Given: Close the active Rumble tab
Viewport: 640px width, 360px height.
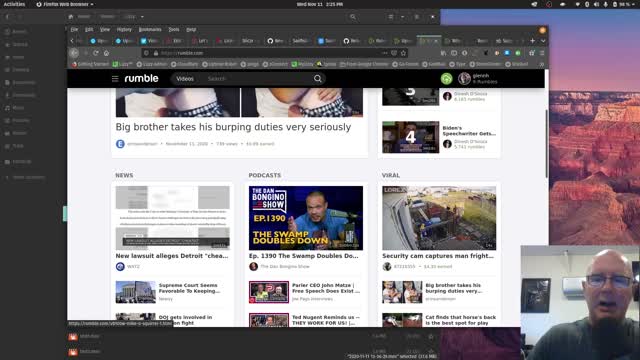Looking at the screenshot, I should (x=436, y=41).
